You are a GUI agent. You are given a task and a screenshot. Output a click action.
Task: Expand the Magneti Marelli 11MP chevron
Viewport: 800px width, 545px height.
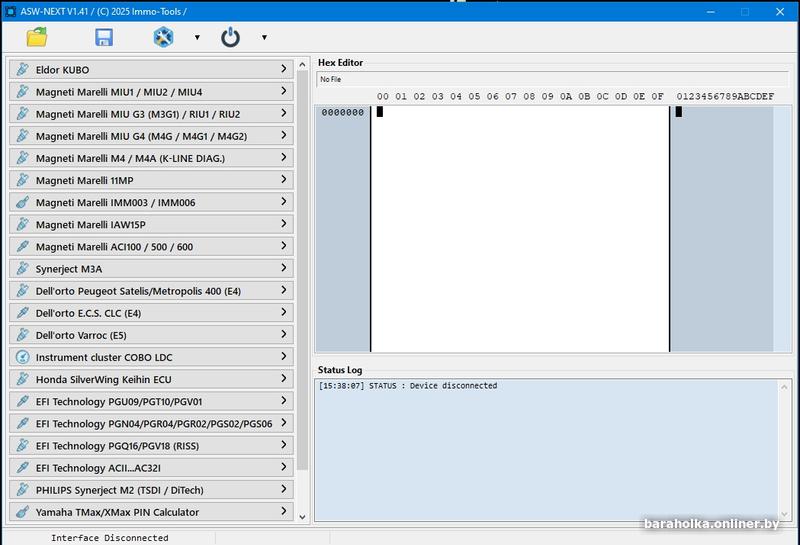tap(284, 179)
